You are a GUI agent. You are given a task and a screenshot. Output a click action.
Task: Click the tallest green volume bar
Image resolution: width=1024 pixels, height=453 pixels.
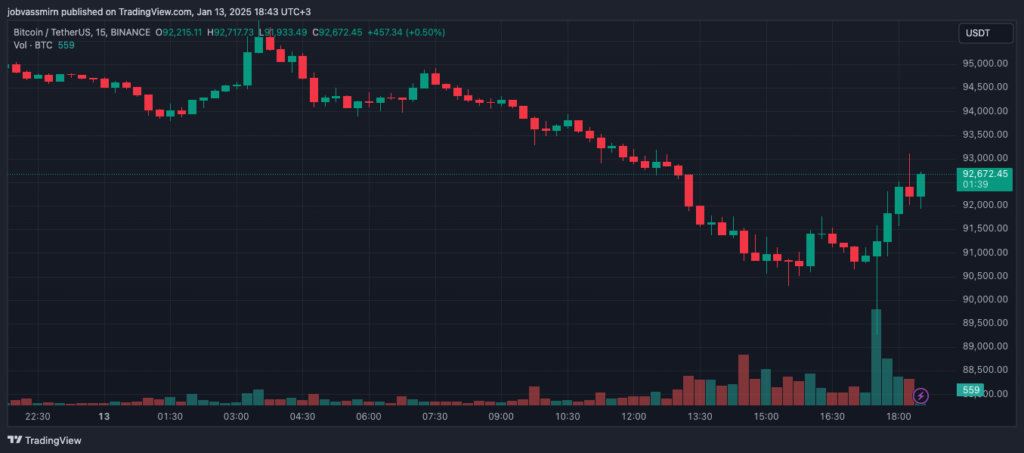tap(876, 356)
